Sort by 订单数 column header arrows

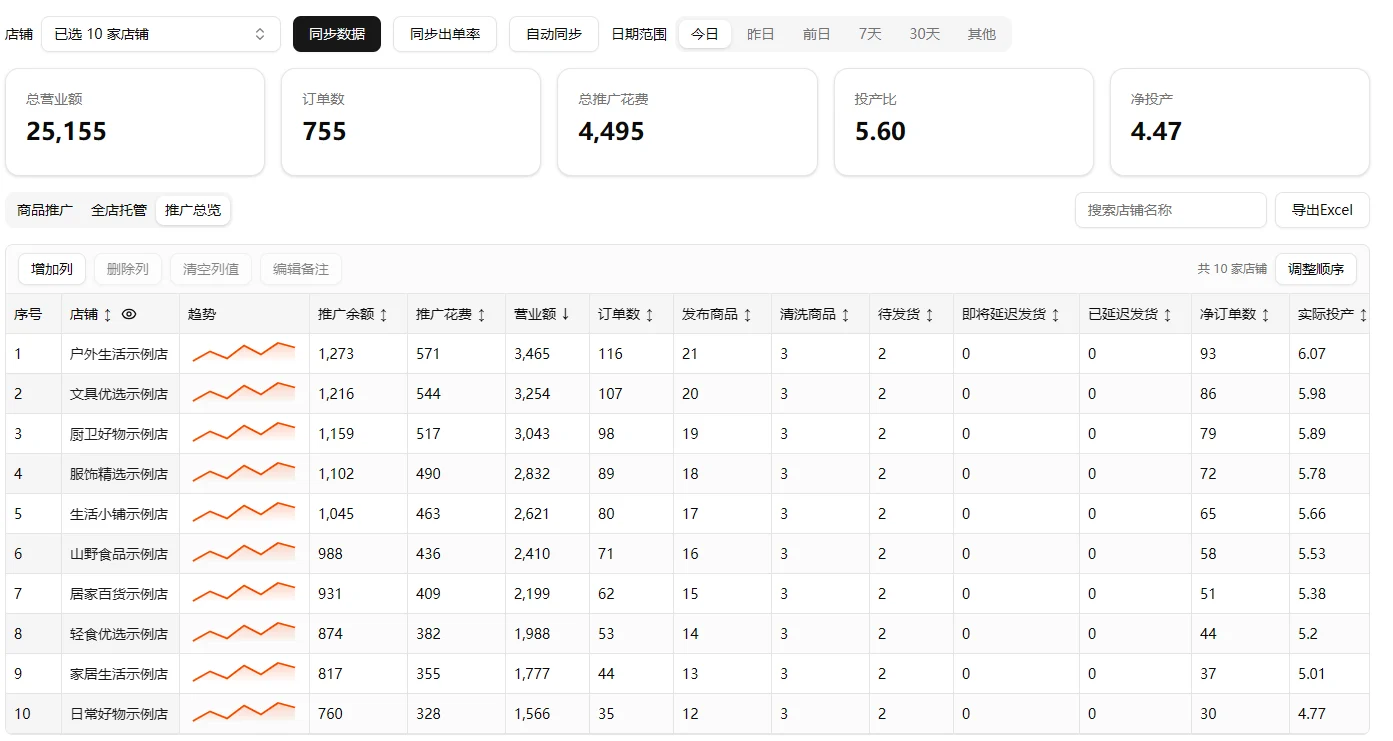pyautogui.click(x=649, y=314)
